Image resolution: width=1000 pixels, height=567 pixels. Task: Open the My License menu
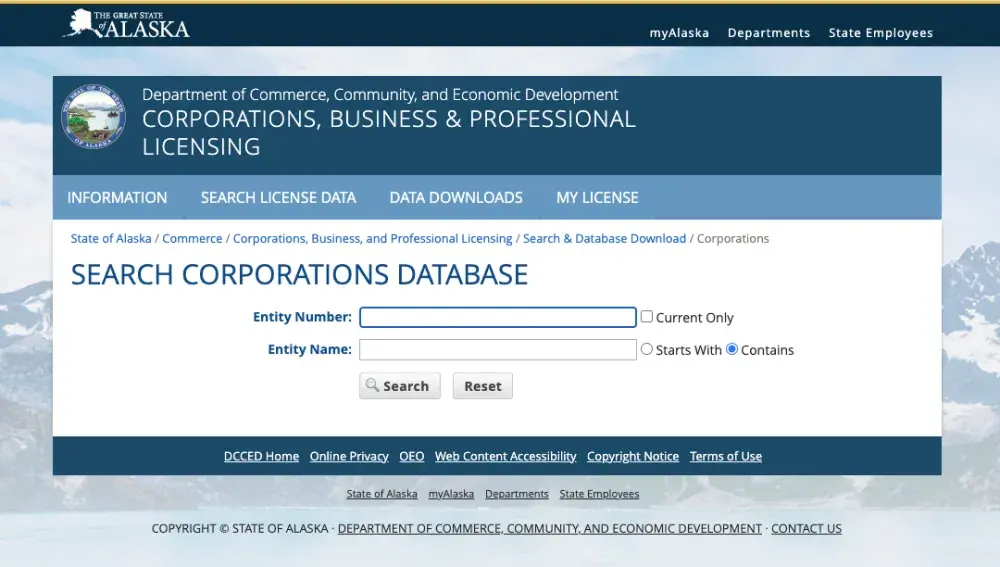coord(597,198)
